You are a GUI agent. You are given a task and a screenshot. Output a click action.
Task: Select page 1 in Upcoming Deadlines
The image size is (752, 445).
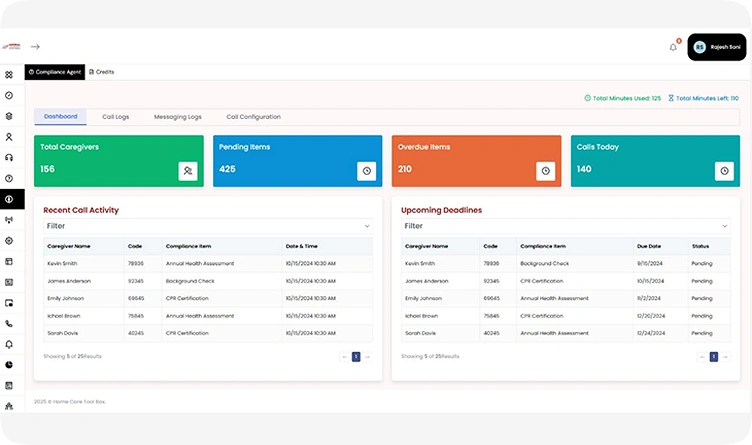click(x=714, y=357)
